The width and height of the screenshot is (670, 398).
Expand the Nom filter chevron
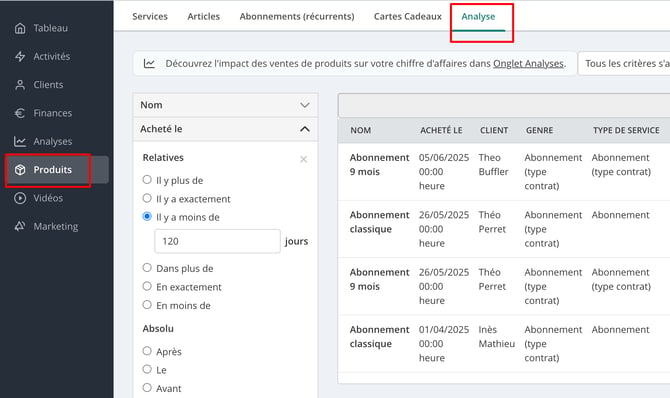(305, 105)
